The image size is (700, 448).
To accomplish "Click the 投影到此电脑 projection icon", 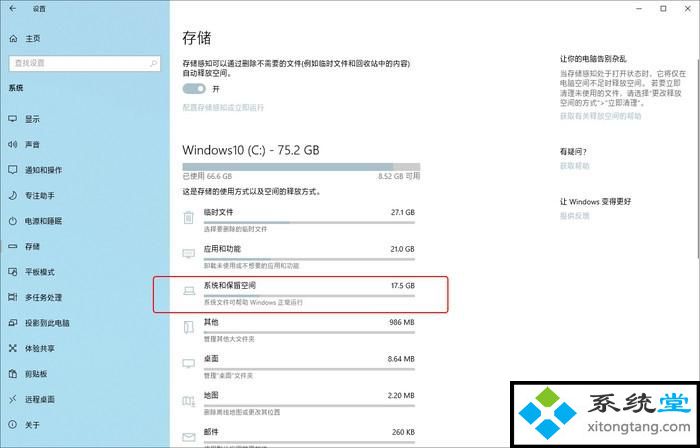I will pyautogui.click(x=12, y=323).
